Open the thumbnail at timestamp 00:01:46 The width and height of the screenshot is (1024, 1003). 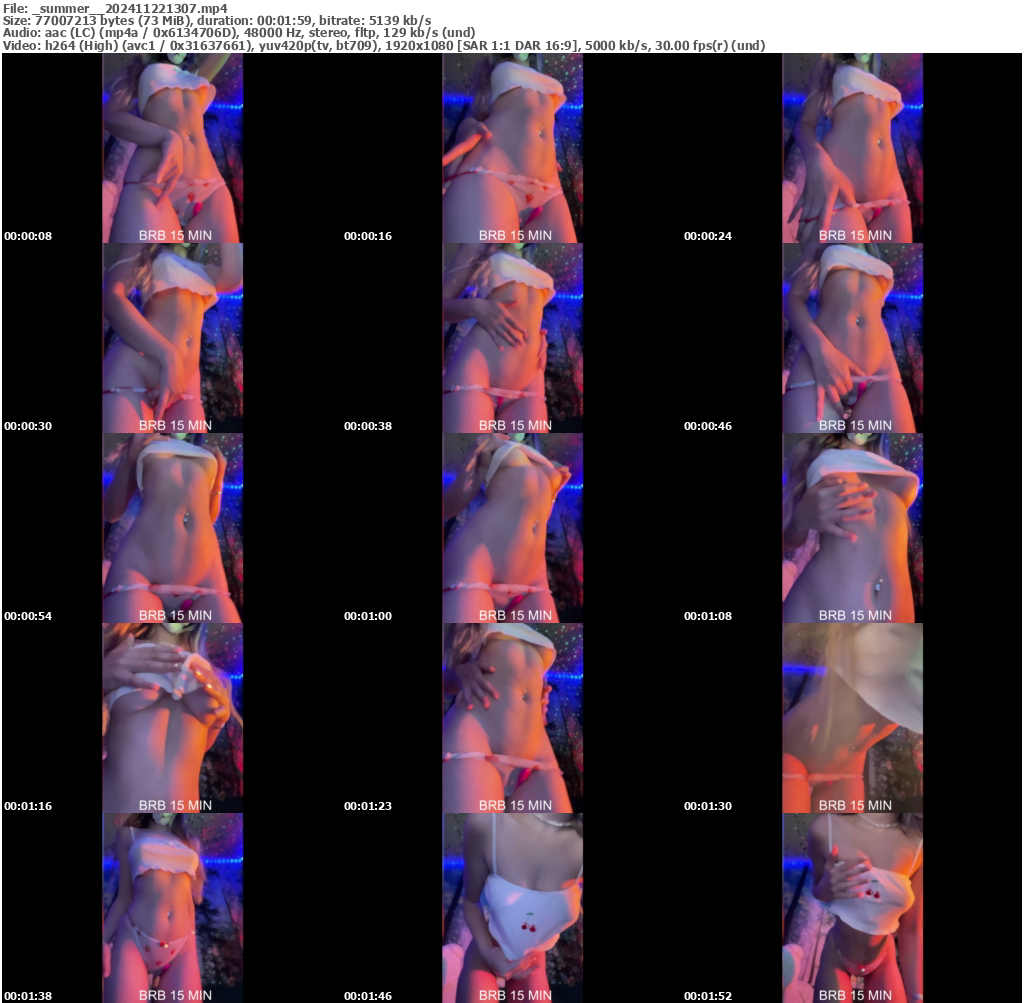510,905
